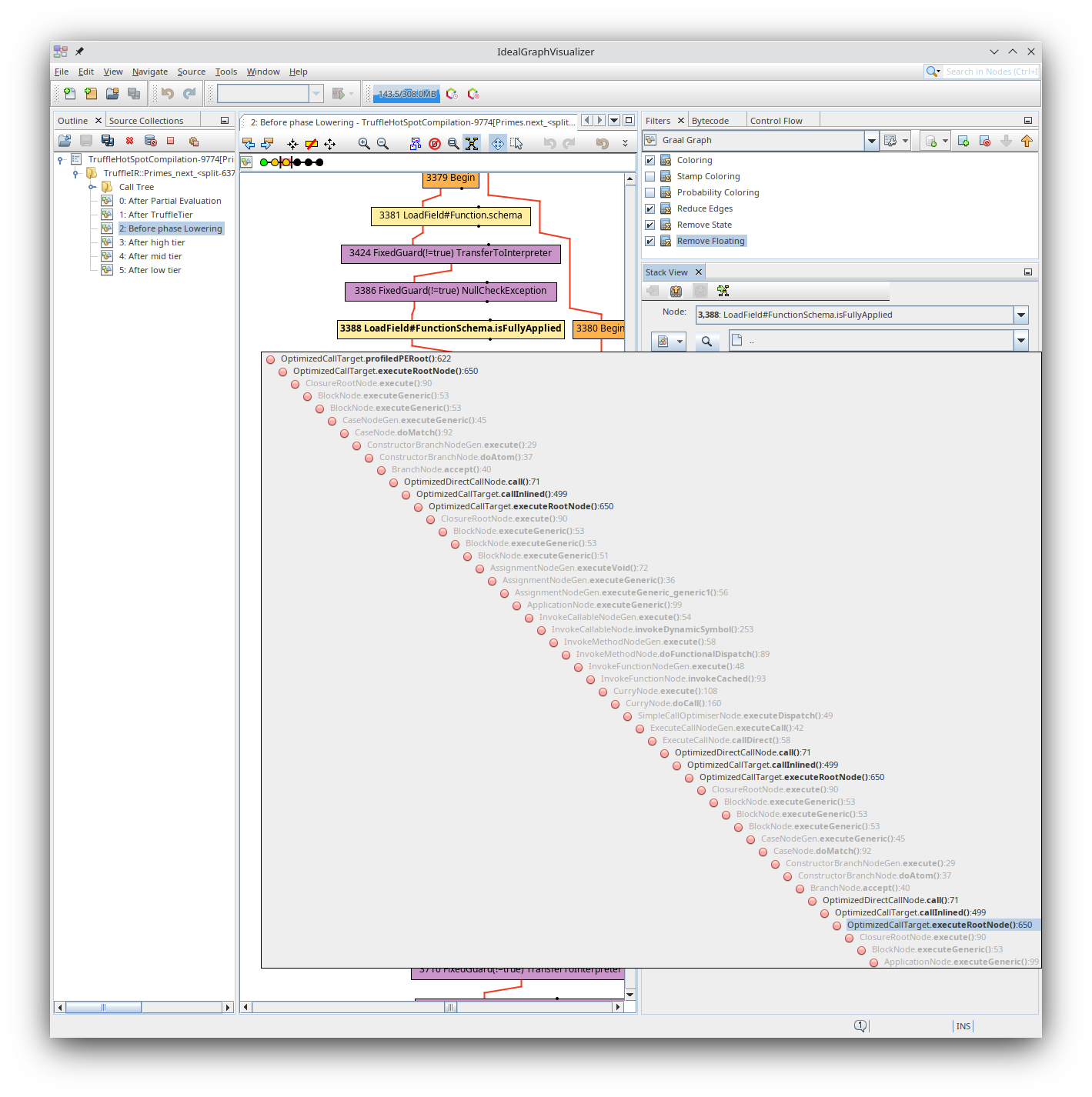
Task: Click the red X icon in Outline toolbar
Action: 129,141
